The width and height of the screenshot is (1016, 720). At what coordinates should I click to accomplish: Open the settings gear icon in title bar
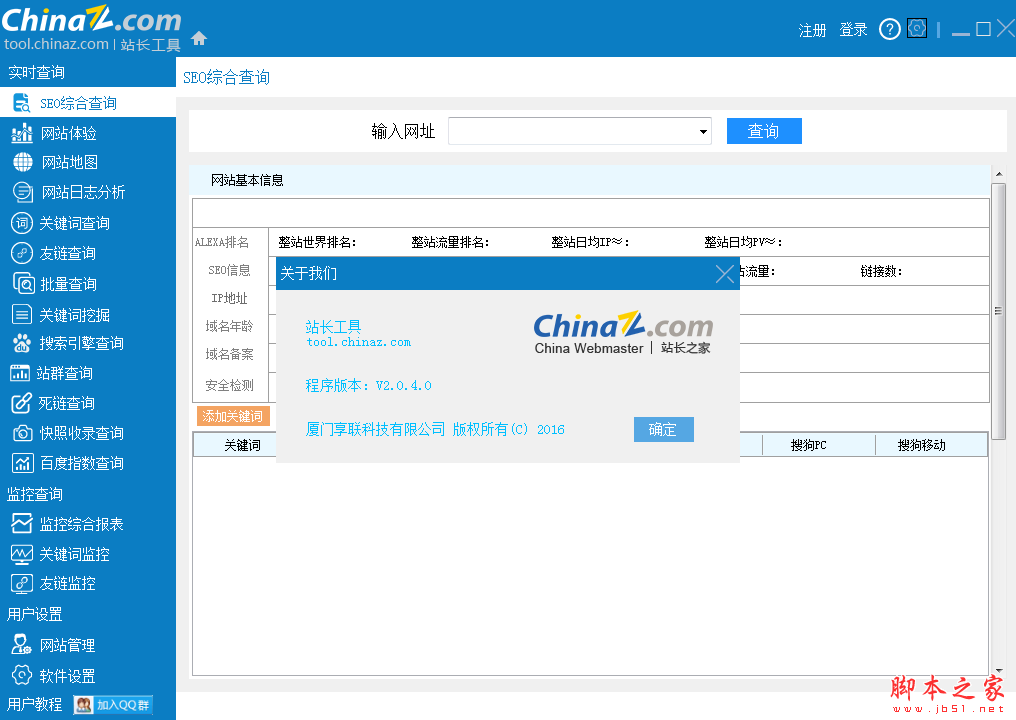[x=917, y=29]
